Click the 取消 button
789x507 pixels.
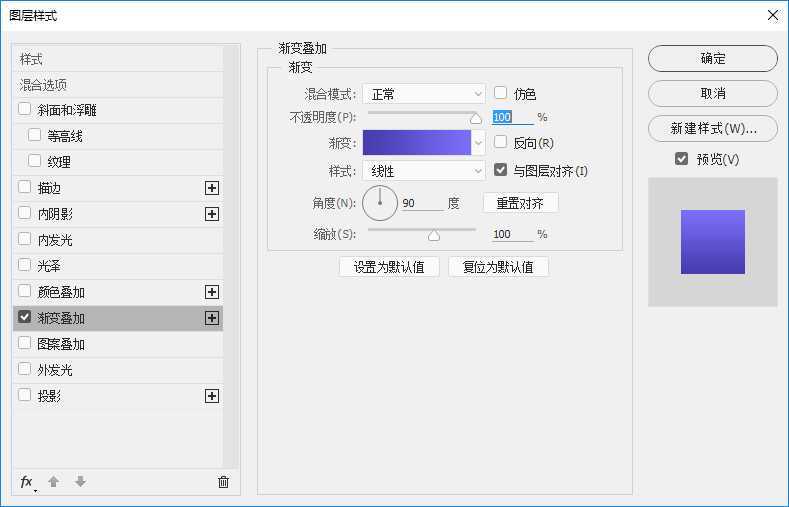coord(713,94)
